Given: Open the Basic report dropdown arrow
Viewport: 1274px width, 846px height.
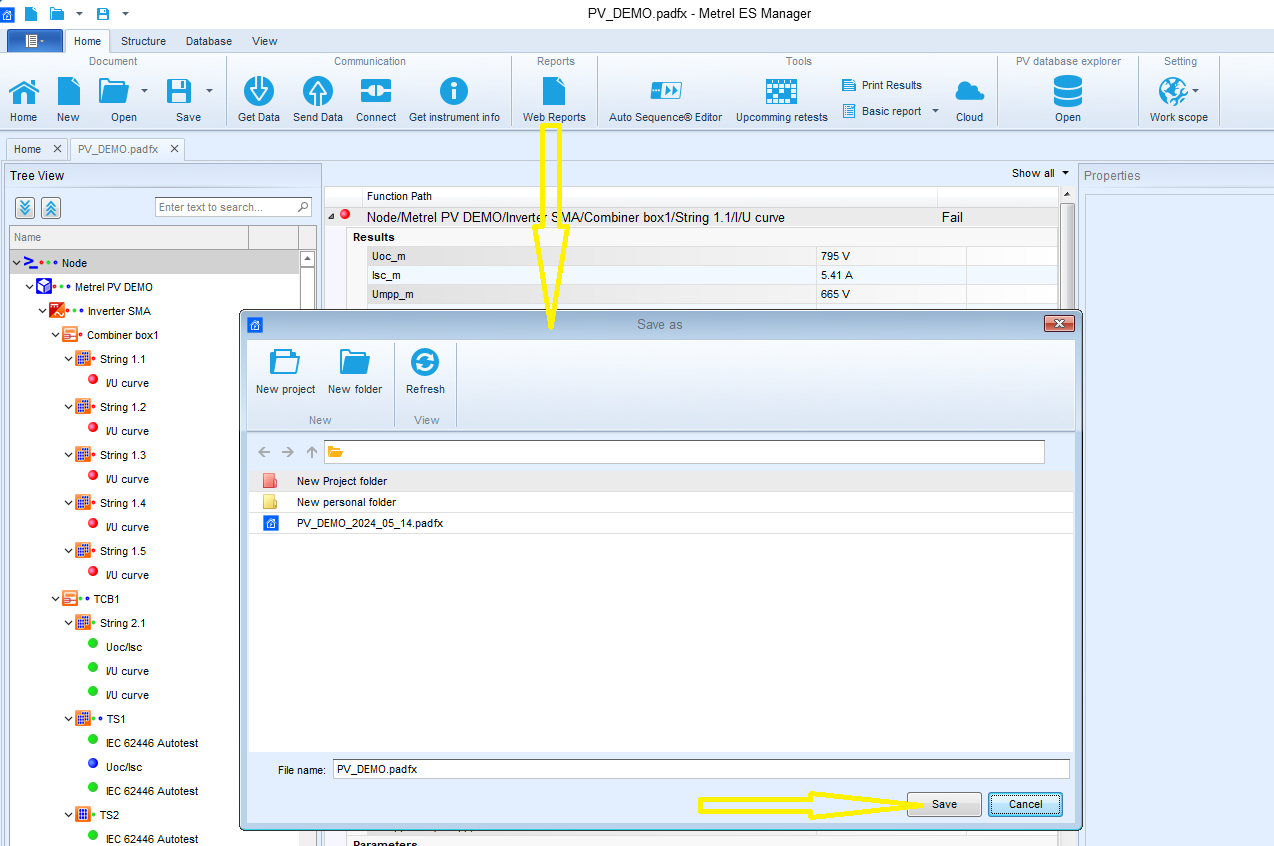Looking at the screenshot, I should 936,111.
